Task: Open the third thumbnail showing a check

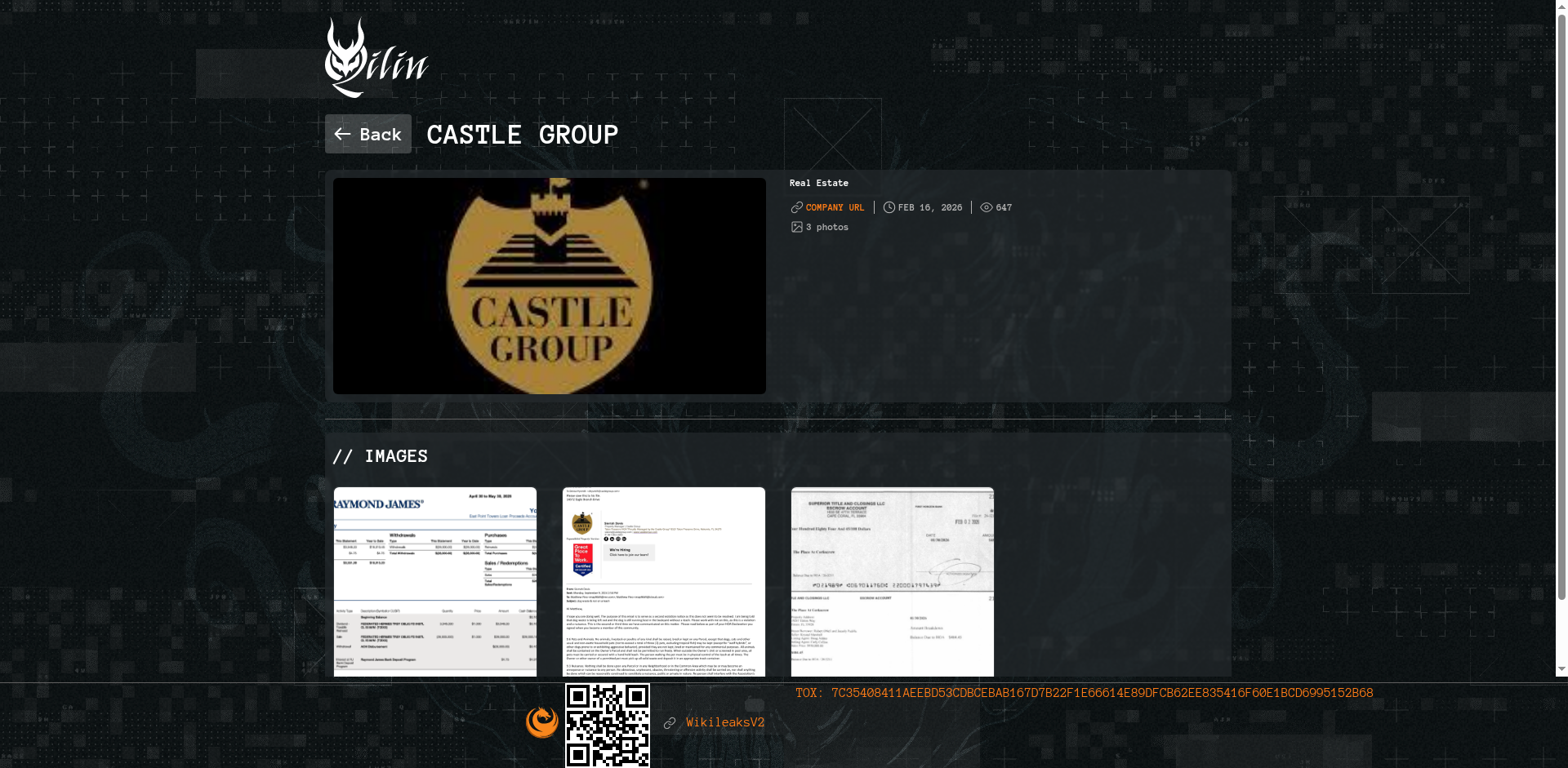Action: (893, 581)
